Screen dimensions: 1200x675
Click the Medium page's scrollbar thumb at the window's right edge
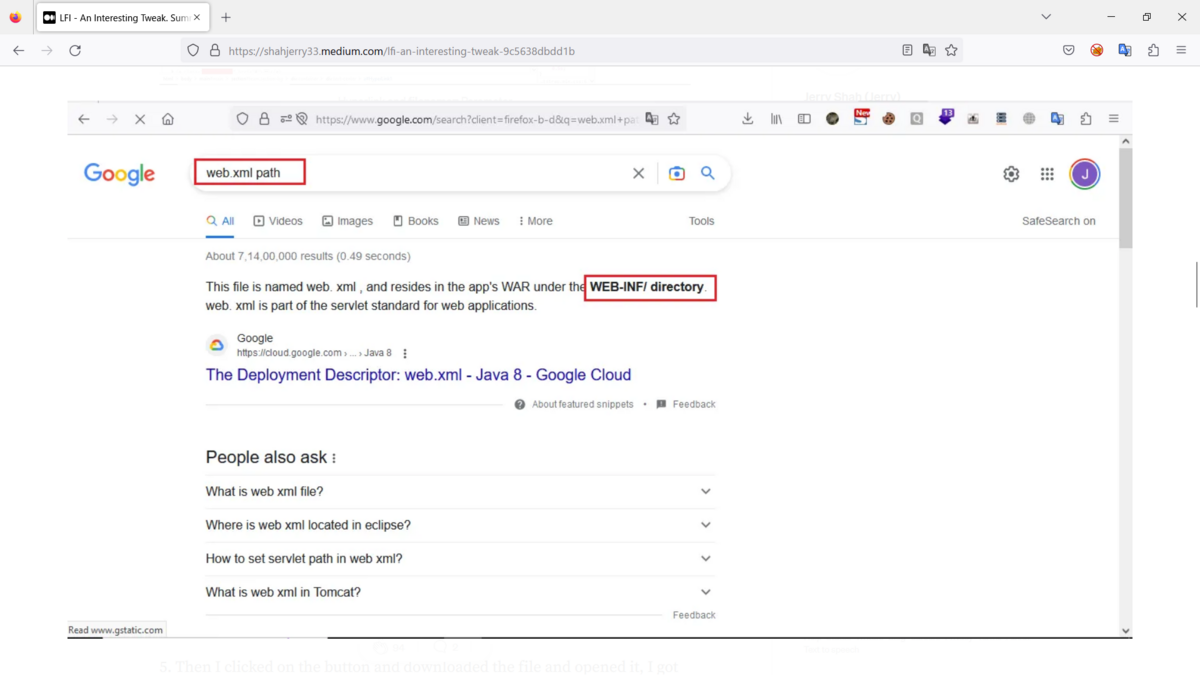click(1196, 285)
